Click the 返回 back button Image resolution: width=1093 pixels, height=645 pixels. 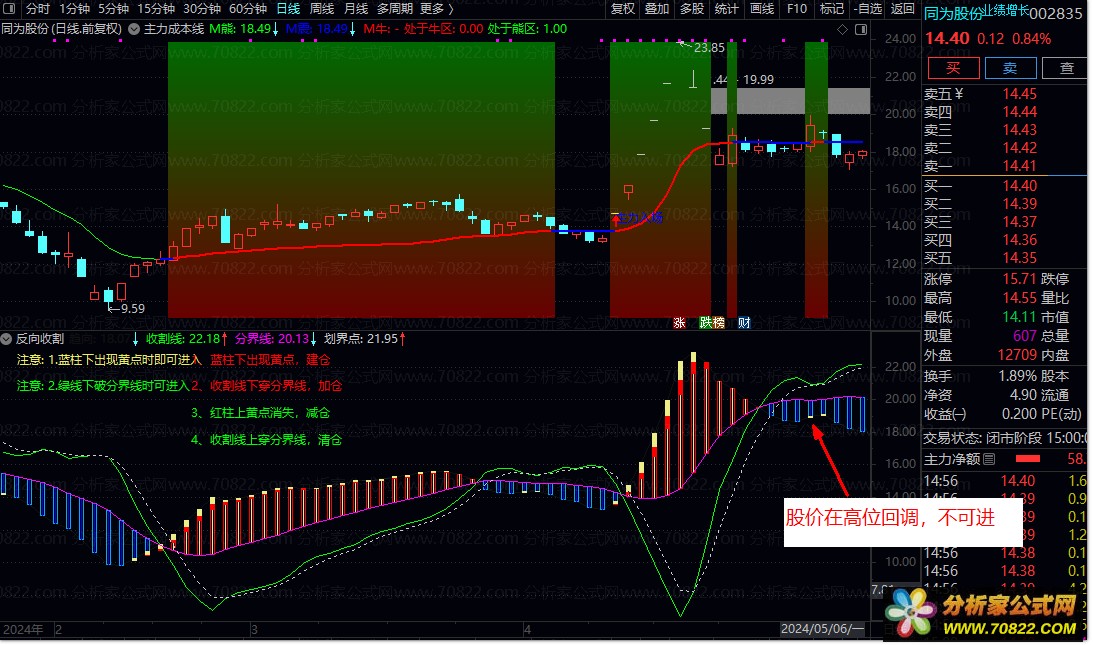coord(903,9)
